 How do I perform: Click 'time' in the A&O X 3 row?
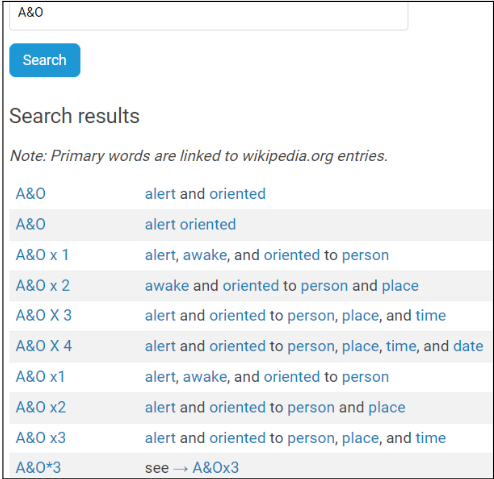point(431,315)
